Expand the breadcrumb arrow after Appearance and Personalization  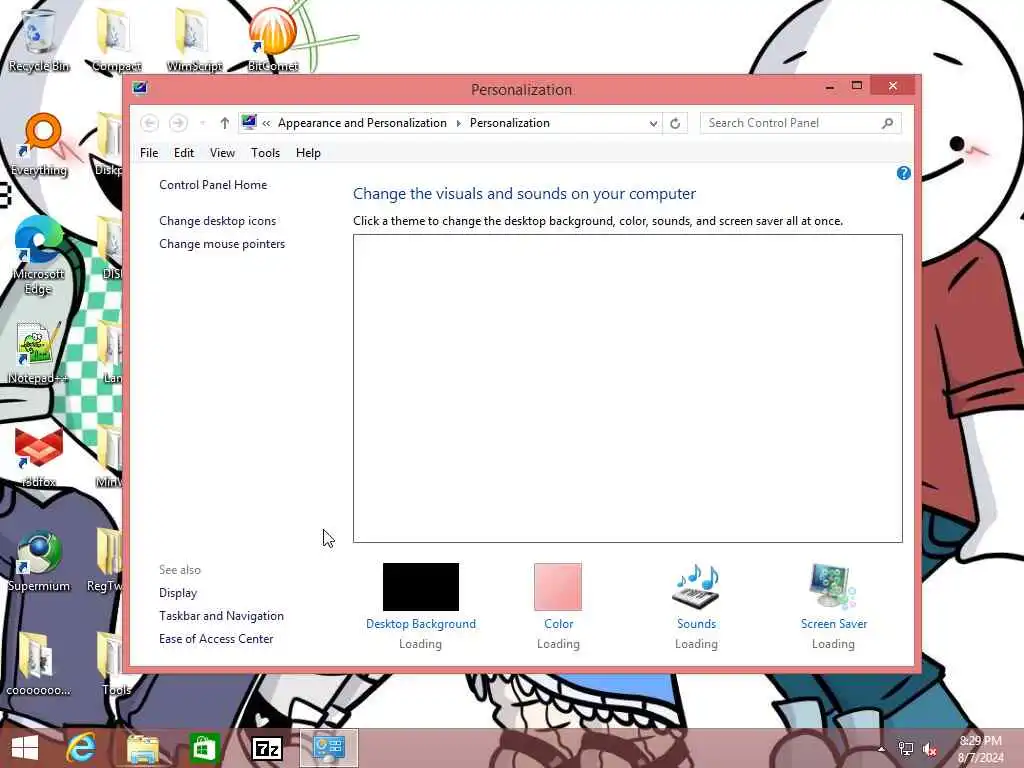458,123
